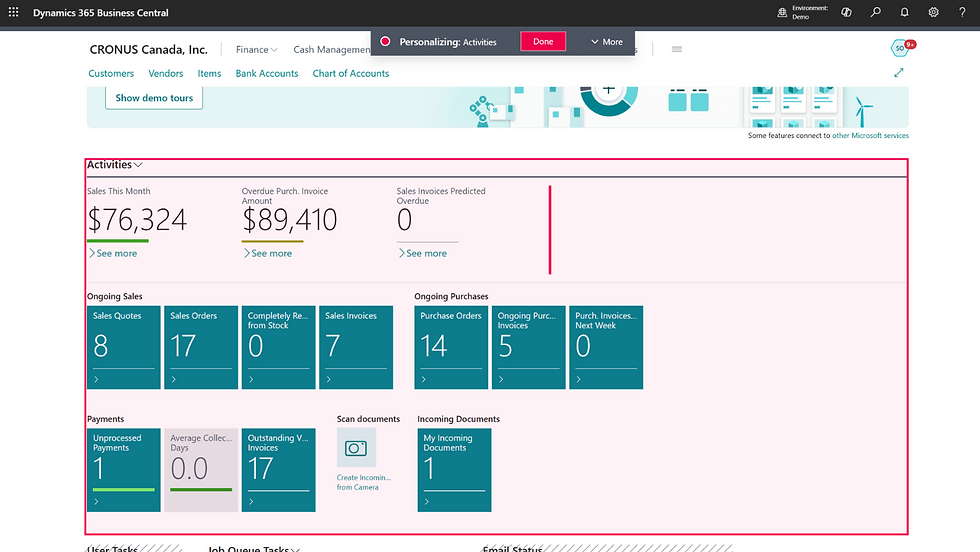Select Average Collection Days tile
Viewport: 980px width, 552px height.
(x=201, y=470)
